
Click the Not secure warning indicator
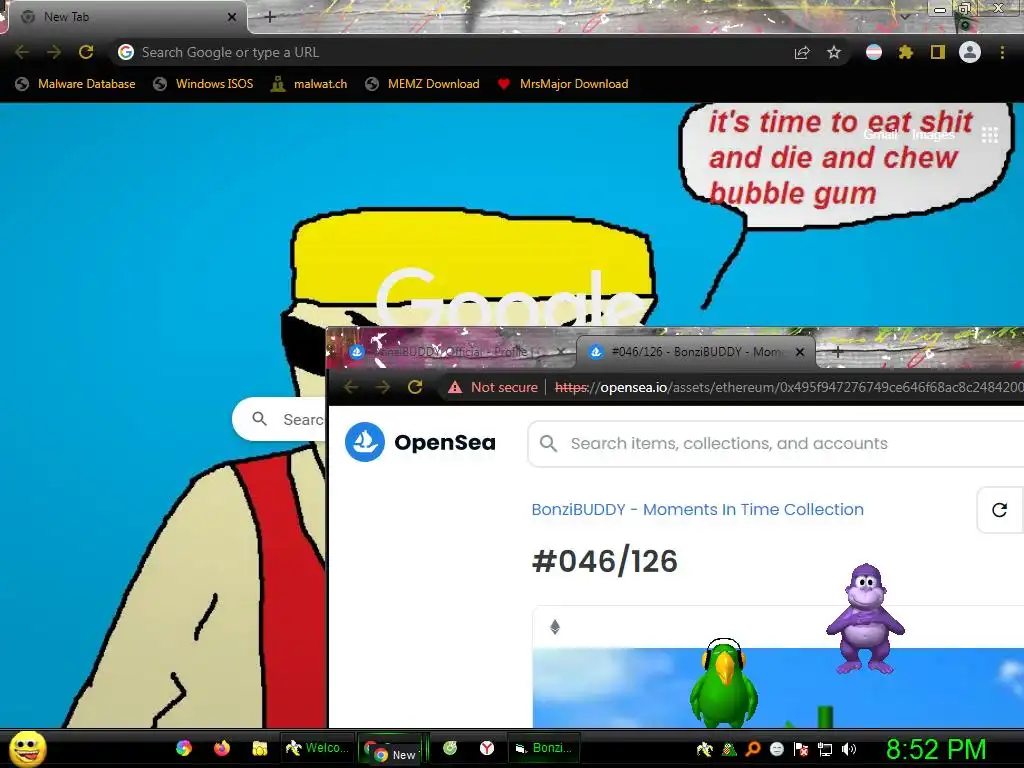pos(493,387)
